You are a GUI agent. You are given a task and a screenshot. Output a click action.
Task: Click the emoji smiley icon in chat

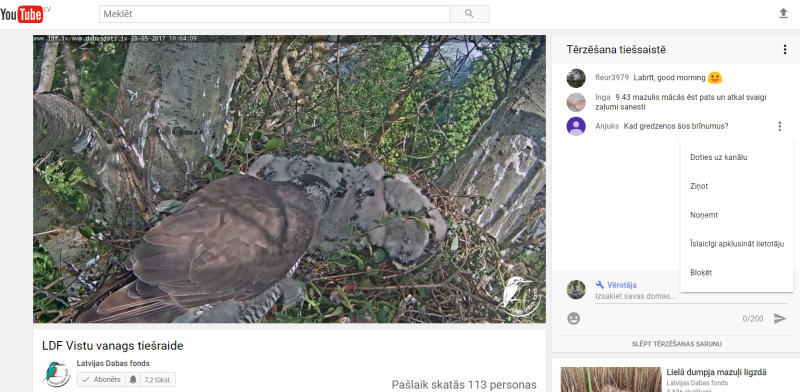(x=573, y=318)
